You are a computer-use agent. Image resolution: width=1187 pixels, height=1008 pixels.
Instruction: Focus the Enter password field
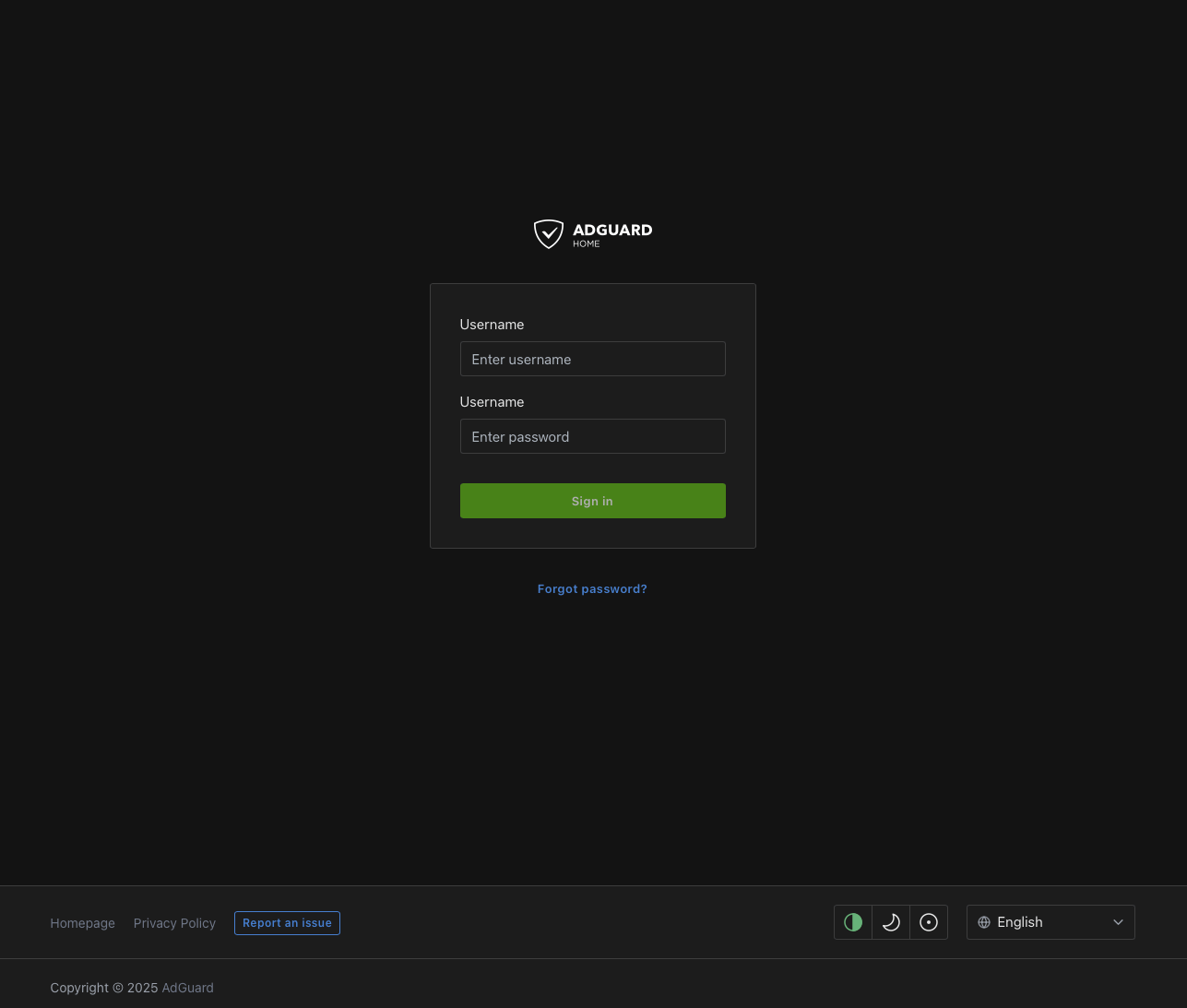click(x=592, y=436)
